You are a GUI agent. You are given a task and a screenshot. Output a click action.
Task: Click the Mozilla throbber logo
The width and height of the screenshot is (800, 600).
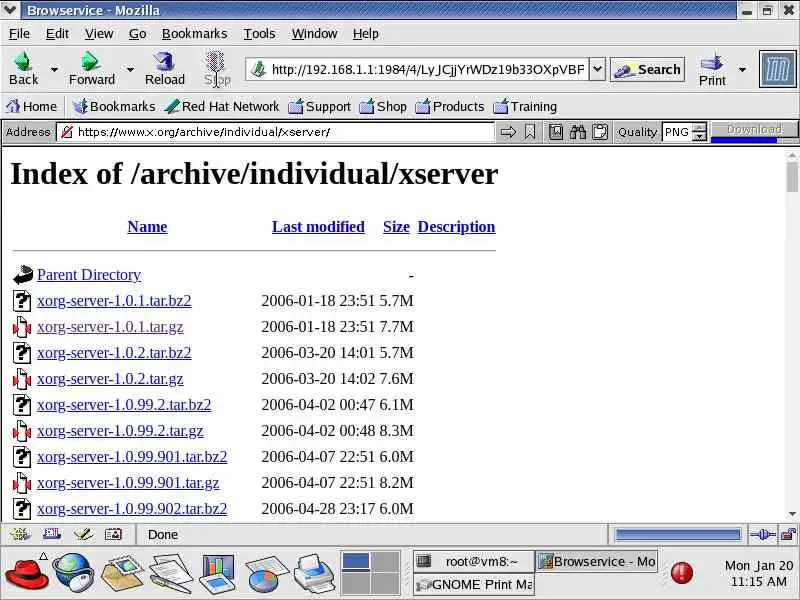click(777, 69)
